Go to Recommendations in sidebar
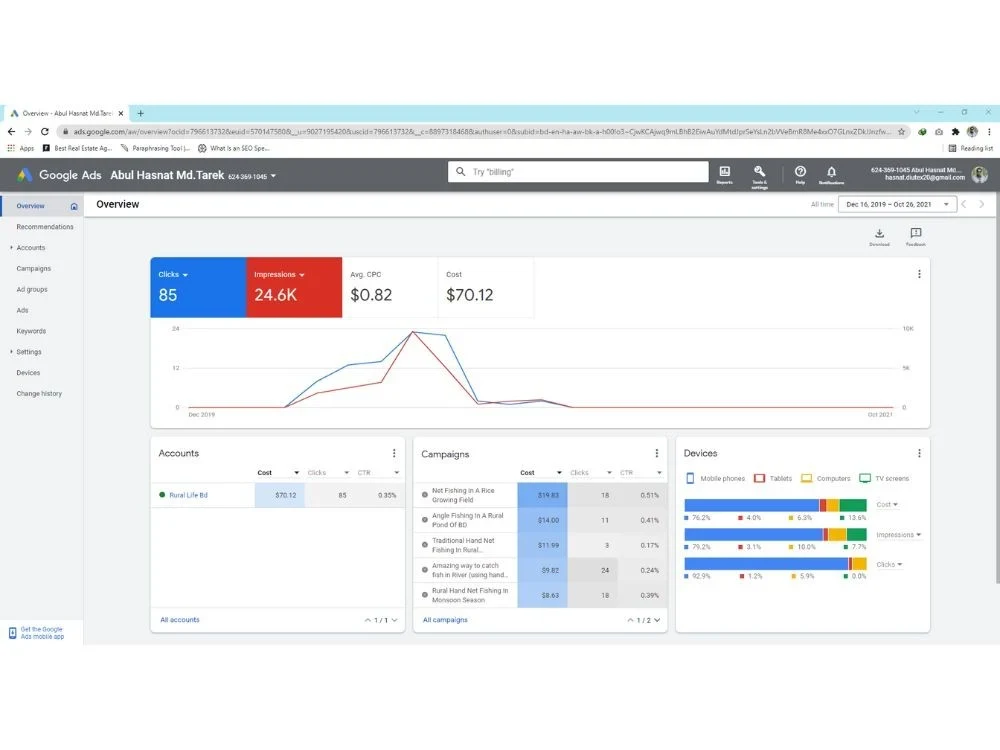 tap(45, 226)
